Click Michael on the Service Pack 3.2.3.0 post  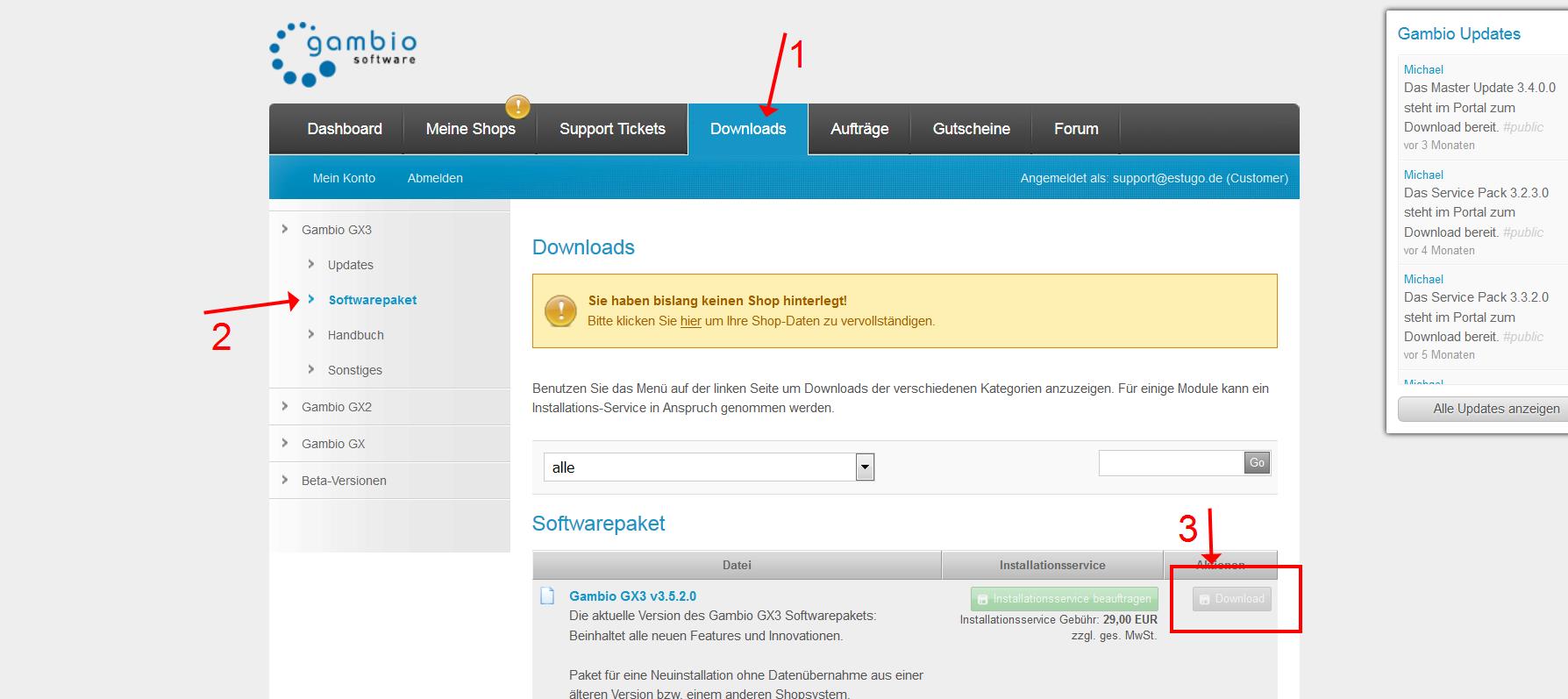pos(1423,175)
